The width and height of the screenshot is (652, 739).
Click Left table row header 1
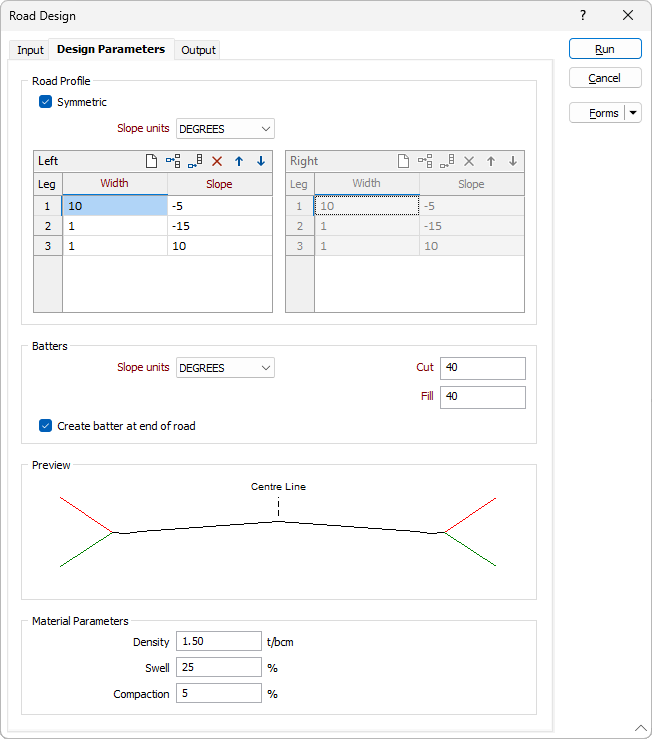click(48, 206)
